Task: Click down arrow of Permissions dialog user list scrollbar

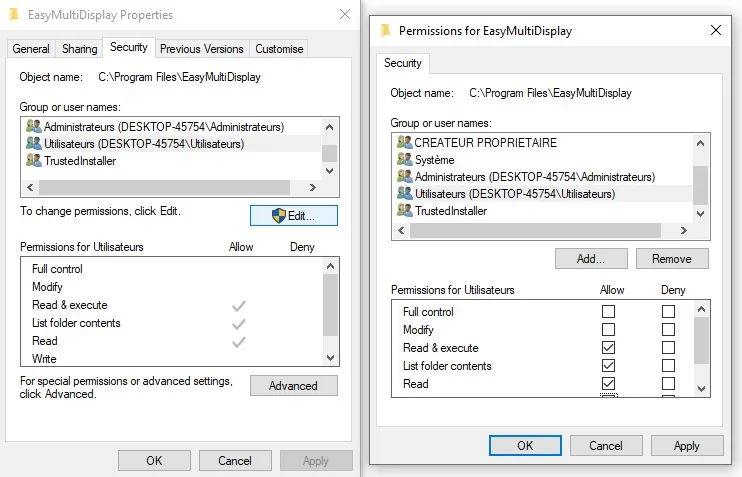Action: click(701, 213)
